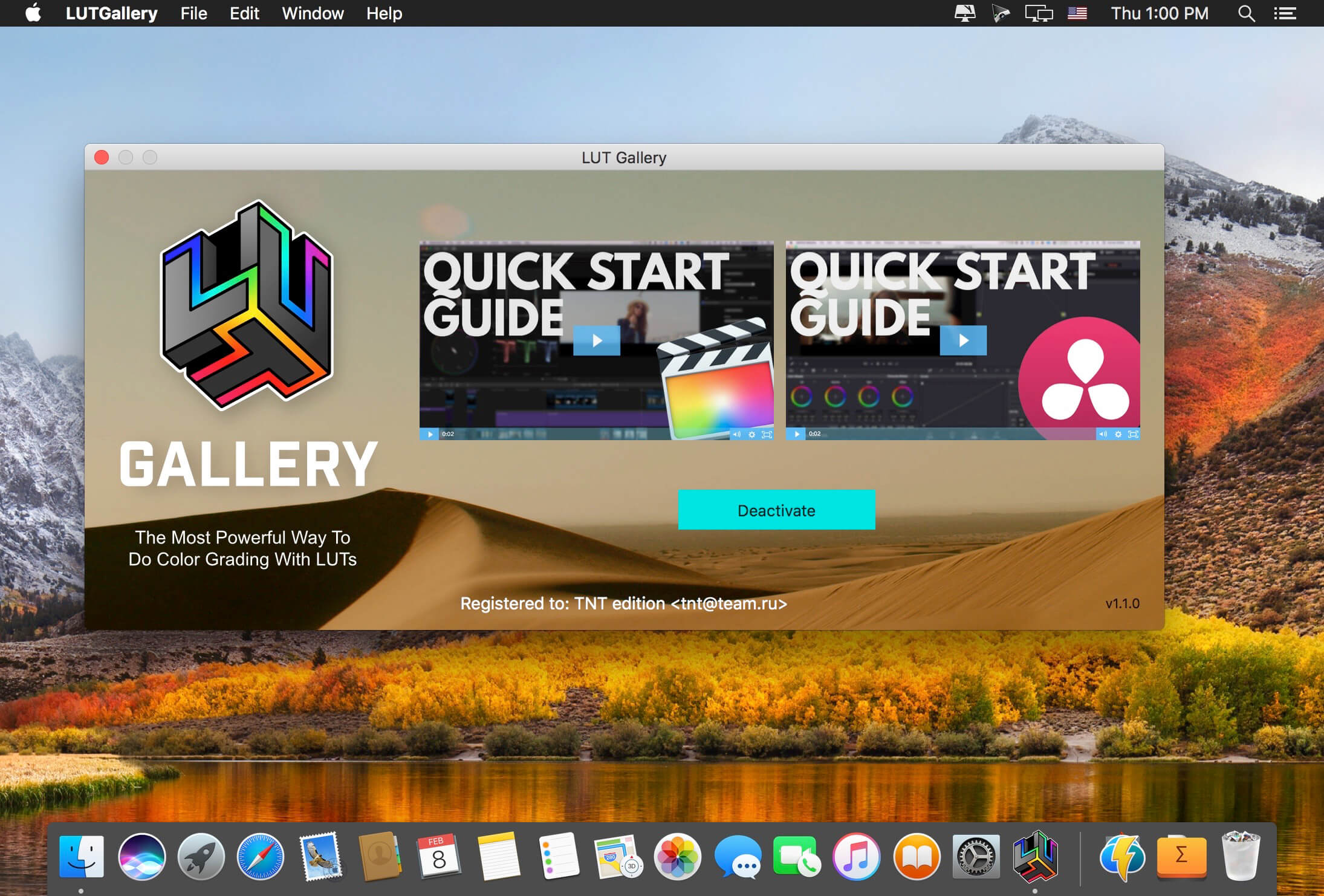Viewport: 1324px width, 896px height.
Task: Open Finder from the Dock
Action: coord(82,856)
